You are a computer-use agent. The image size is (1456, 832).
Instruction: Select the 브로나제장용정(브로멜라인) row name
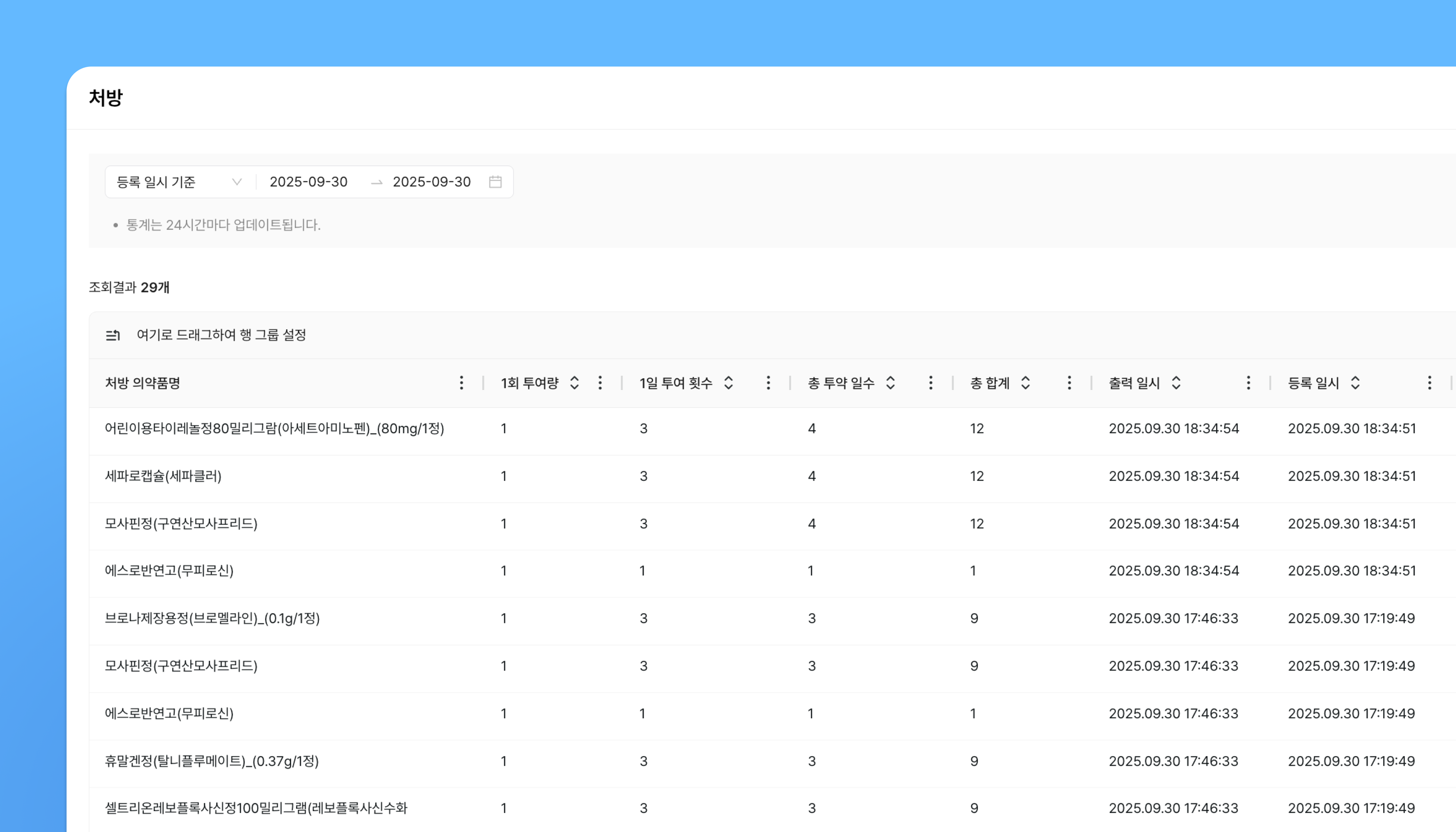point(212,618)
